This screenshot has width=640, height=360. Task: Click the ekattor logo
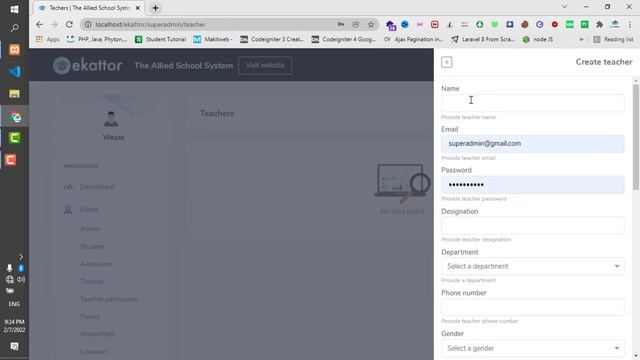tap(87, 65)
